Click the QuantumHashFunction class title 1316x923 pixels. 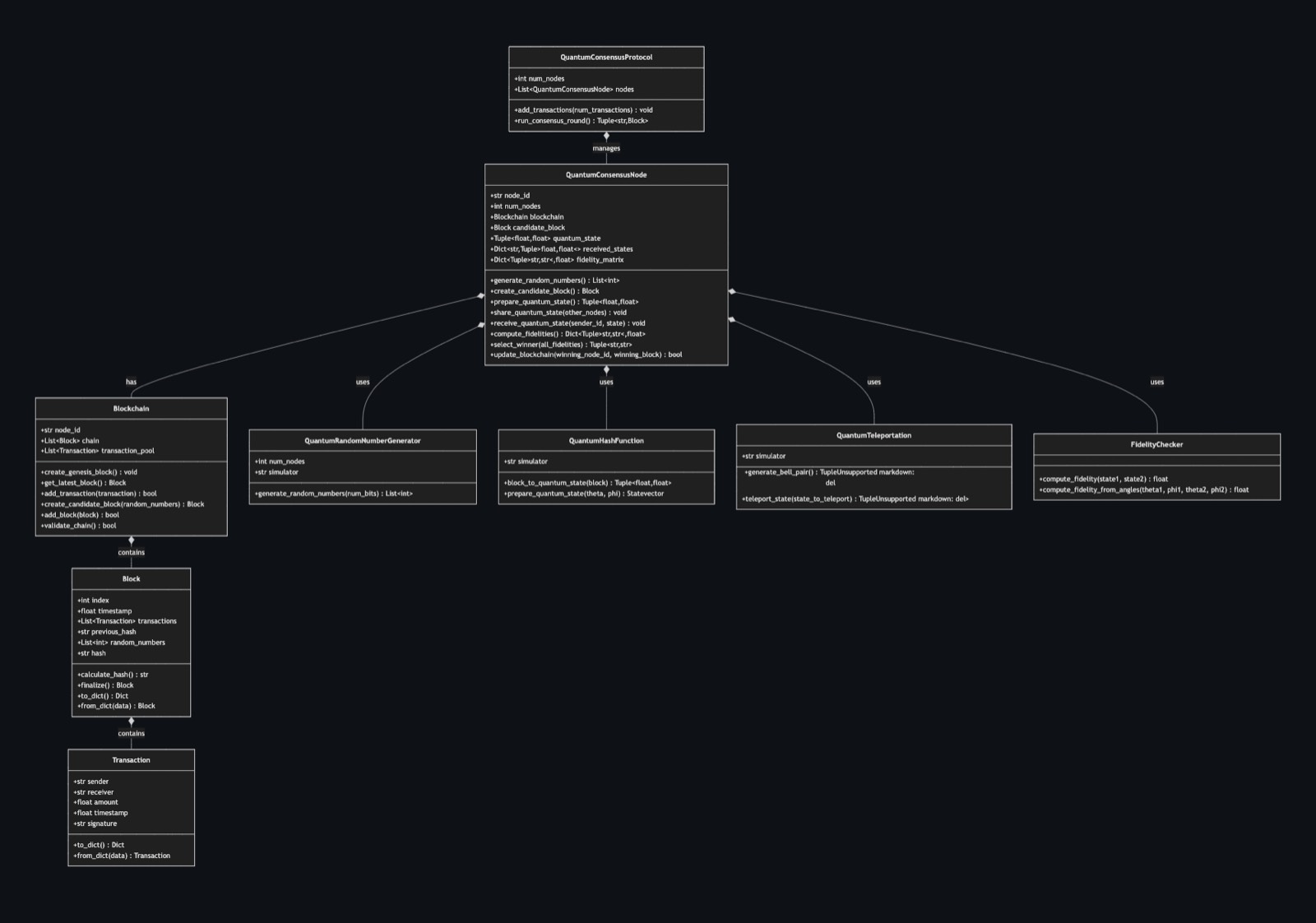point(606,441)
